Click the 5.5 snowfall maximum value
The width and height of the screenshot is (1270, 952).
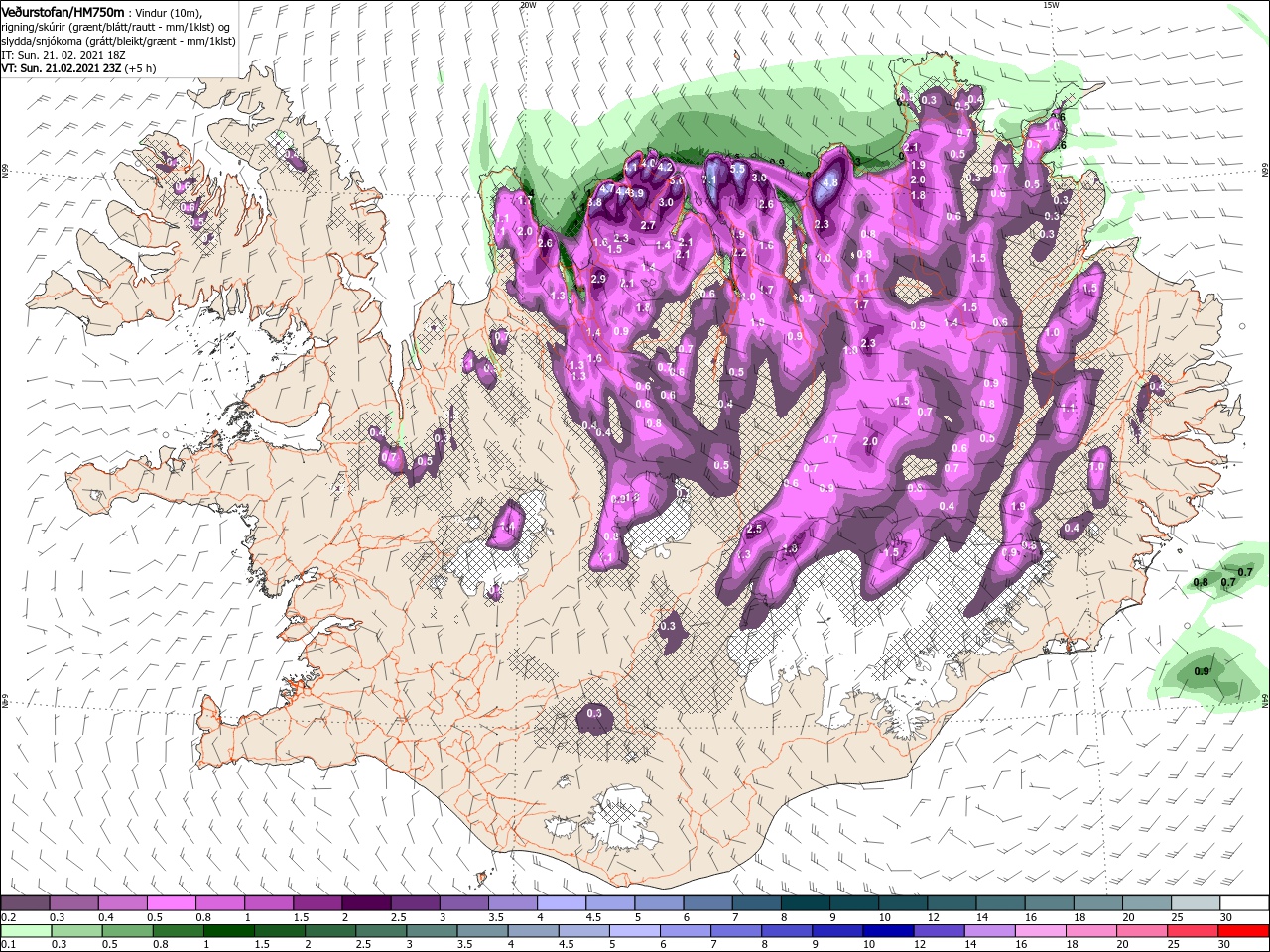736,169
